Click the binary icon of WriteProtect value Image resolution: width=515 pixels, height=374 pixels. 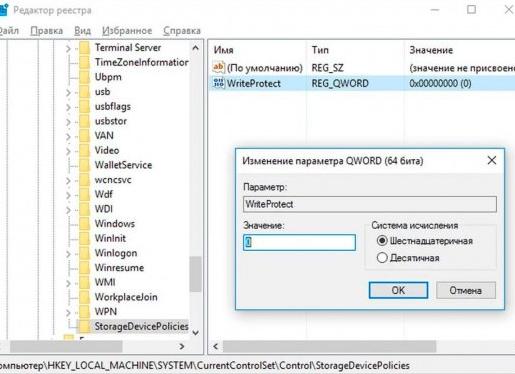(x=219, y=83)
